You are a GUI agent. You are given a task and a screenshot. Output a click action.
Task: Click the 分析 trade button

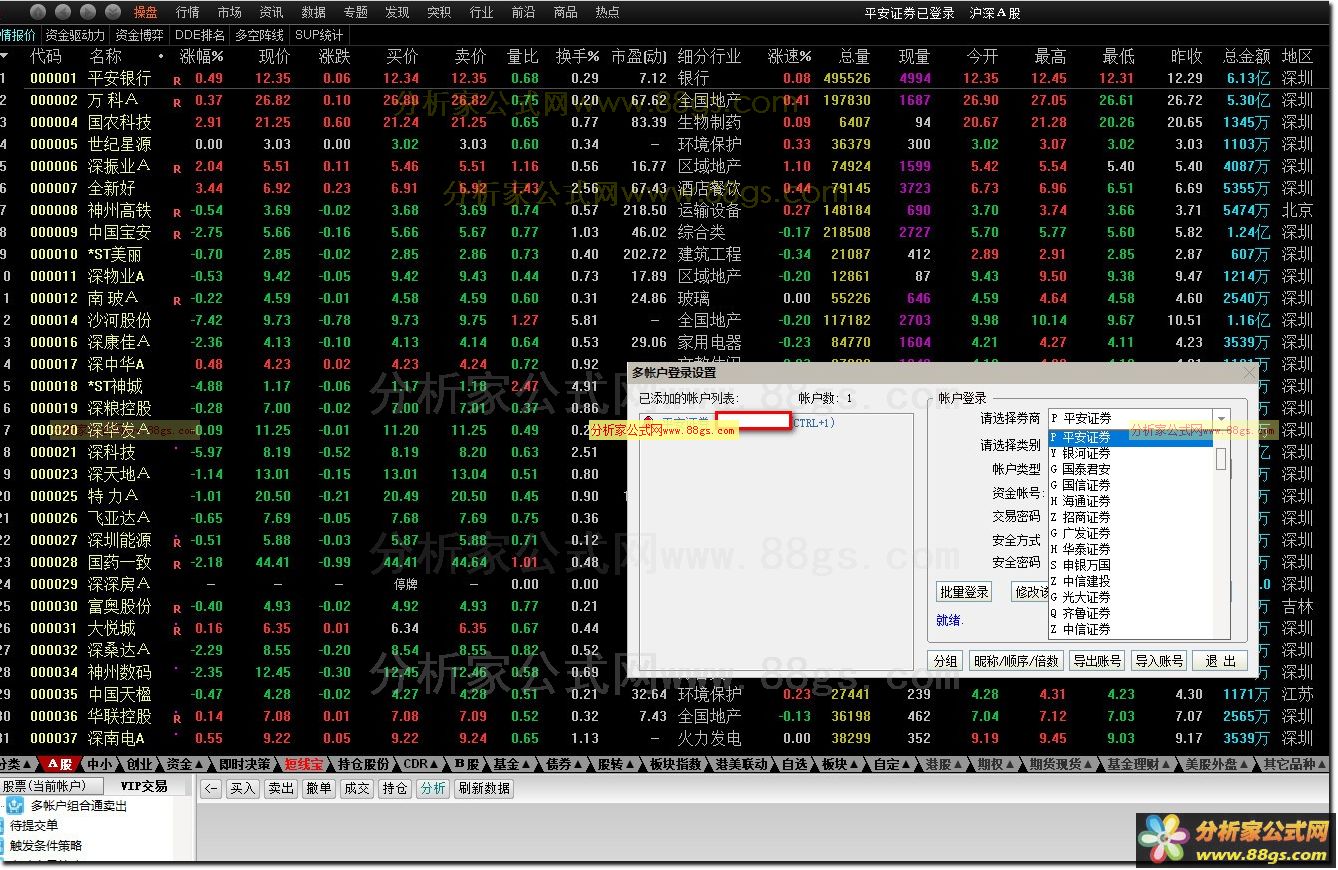pyautogui.click(x=433, y=788)
